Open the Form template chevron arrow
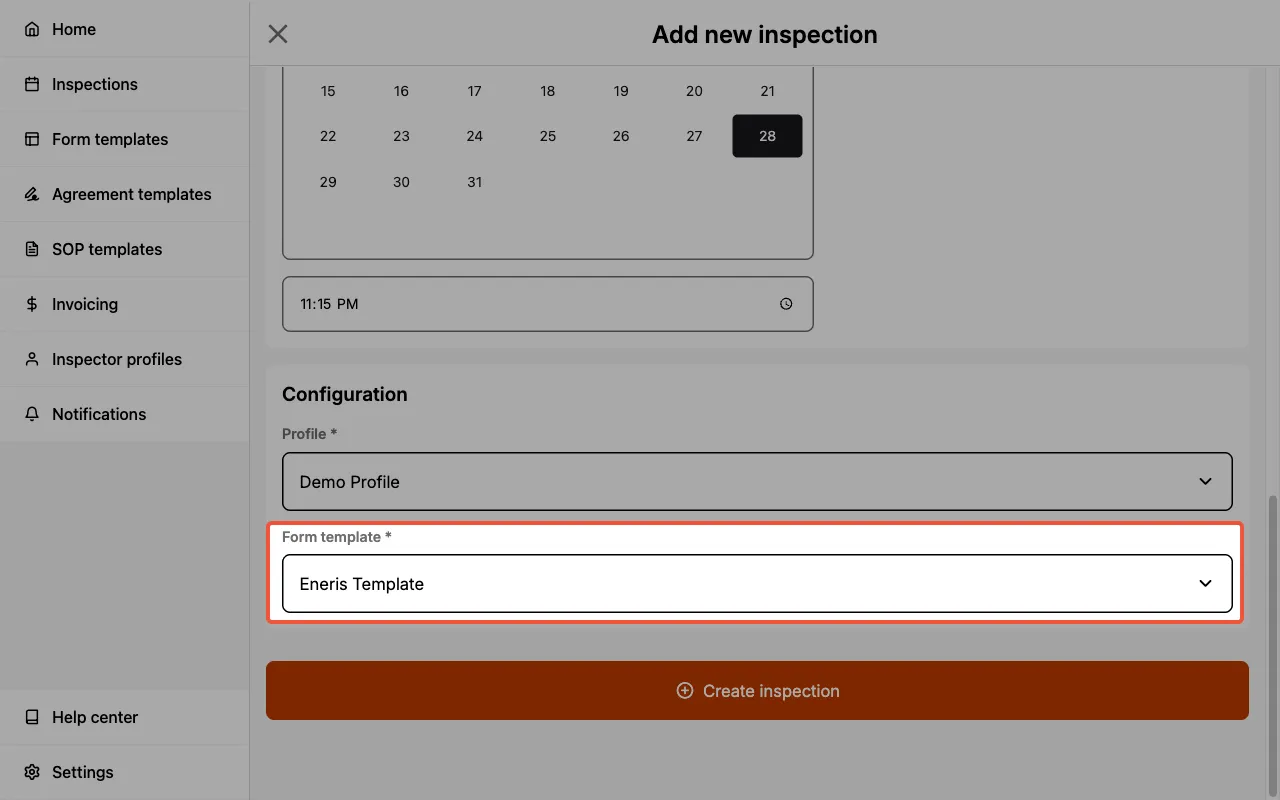1280x800 pixels. pyautogui.click(x=1205, y=583)
